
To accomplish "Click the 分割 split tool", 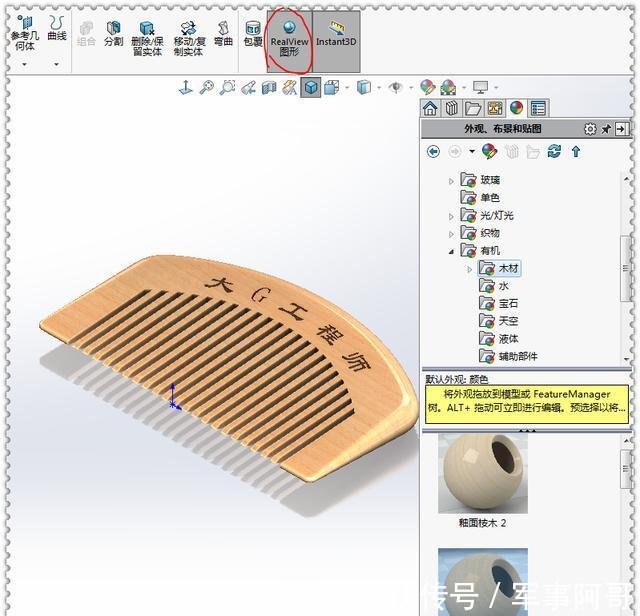I will [113, 34].
